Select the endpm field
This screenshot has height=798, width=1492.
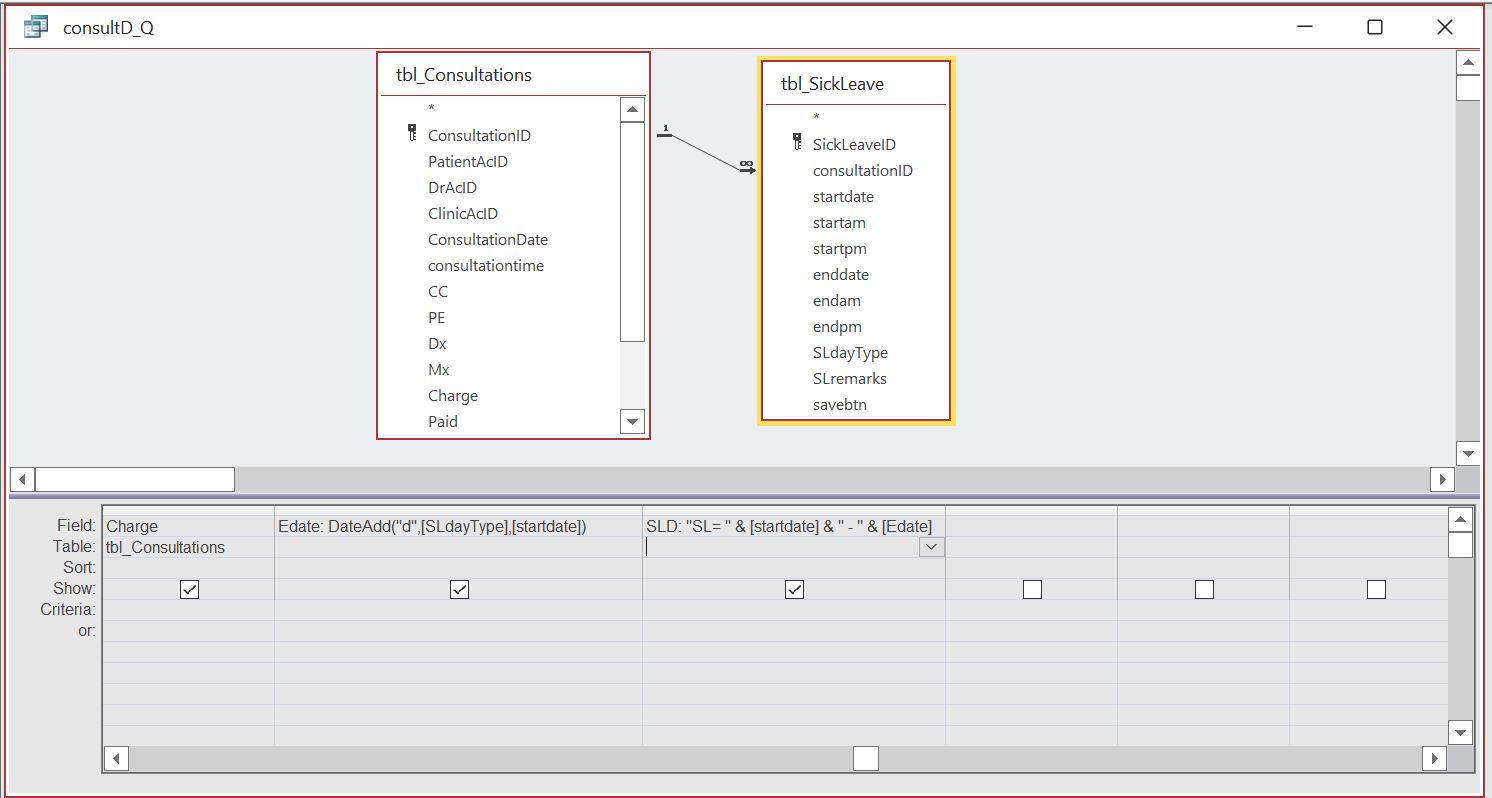[836, 326]
